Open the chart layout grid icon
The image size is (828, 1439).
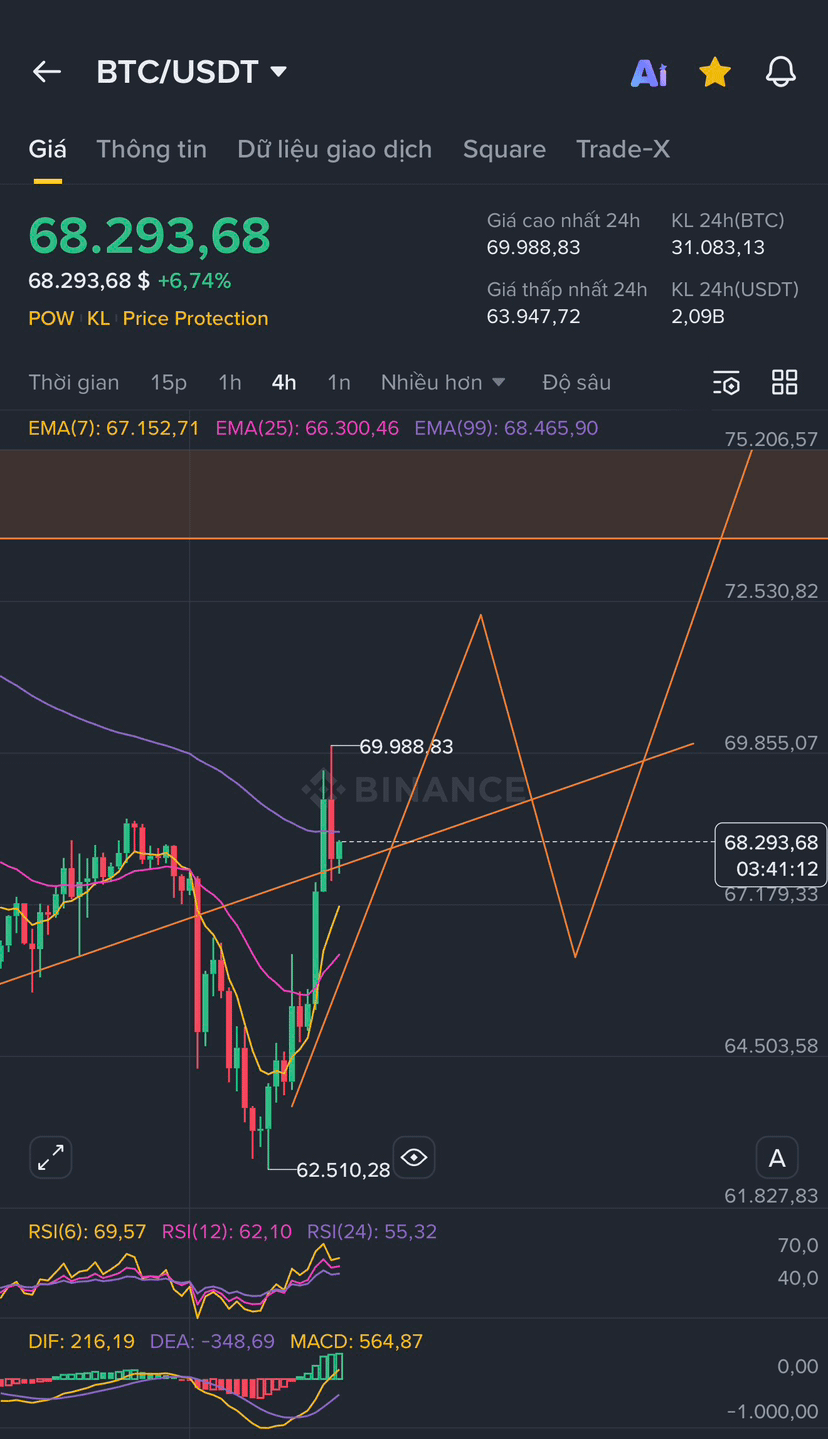pyautogui.click(x=785, y=382)
